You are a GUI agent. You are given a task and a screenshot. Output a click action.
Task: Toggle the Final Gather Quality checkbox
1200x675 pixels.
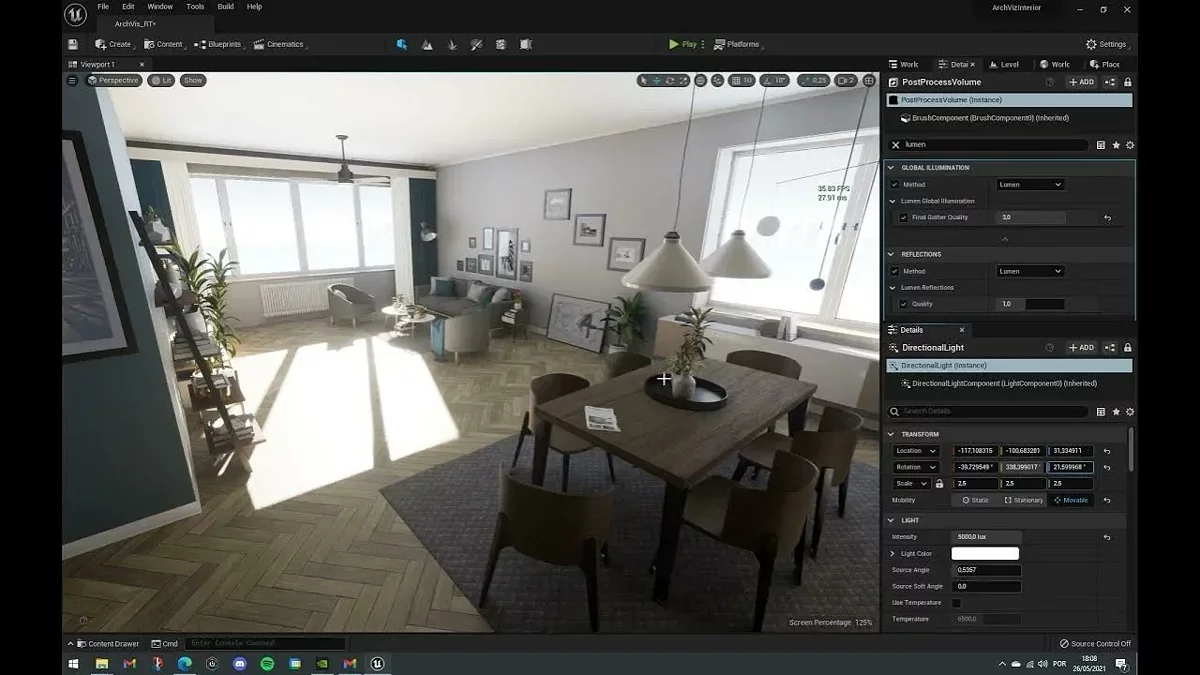[904, 217]
